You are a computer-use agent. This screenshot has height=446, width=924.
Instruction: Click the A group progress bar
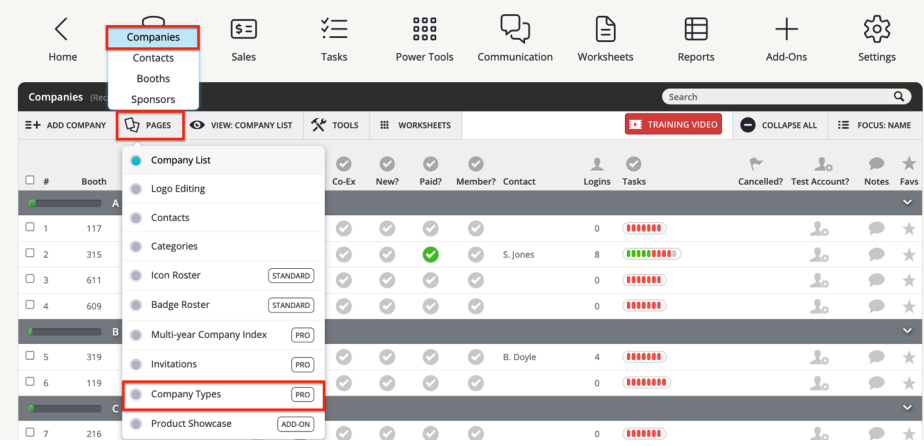coord(65,203)
